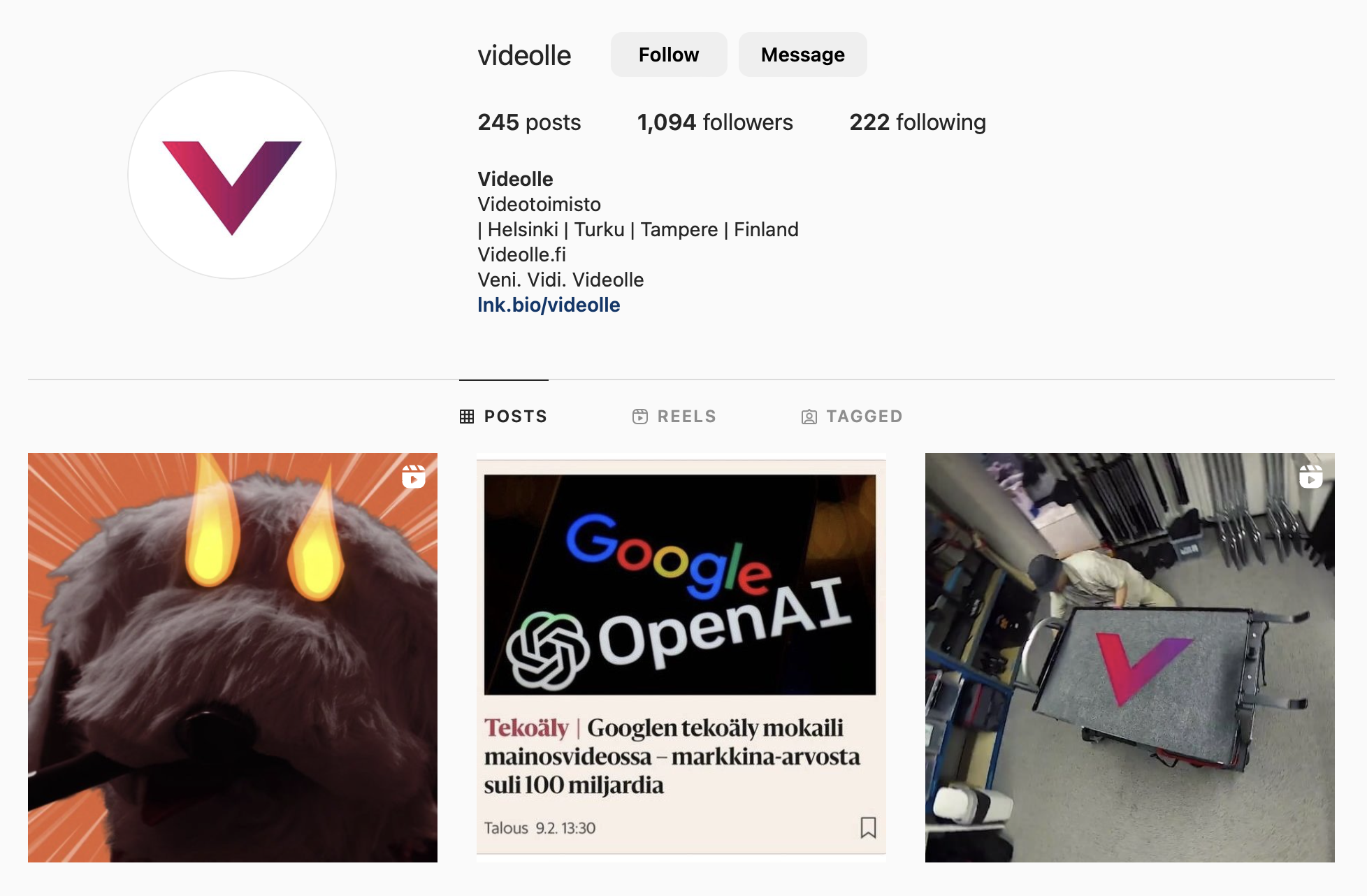Open the warehouse cart reel thumbnail
Viewport: 1367px width, 896px height.
[1130, 658]
